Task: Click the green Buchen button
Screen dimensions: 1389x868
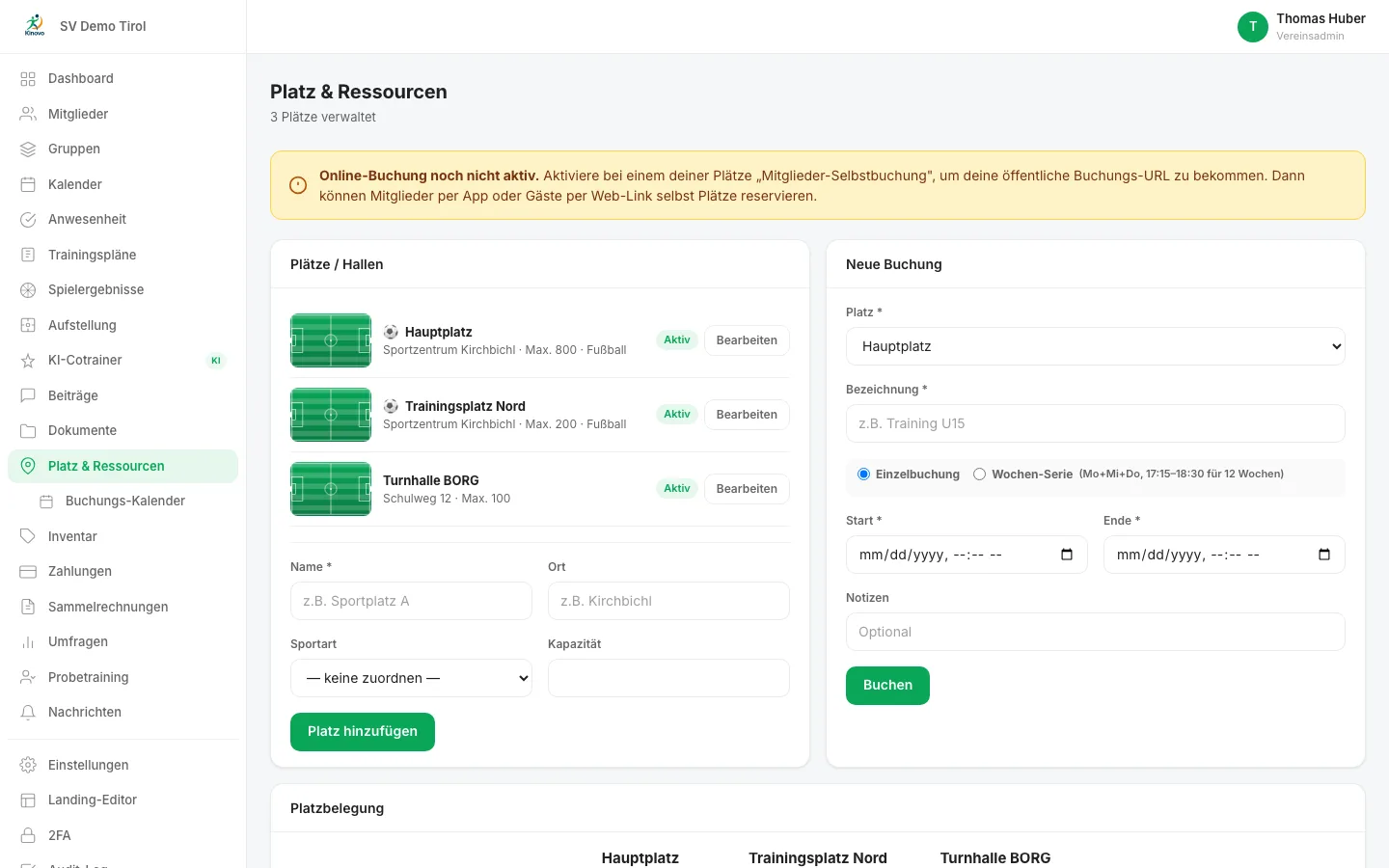Action: 887,686
